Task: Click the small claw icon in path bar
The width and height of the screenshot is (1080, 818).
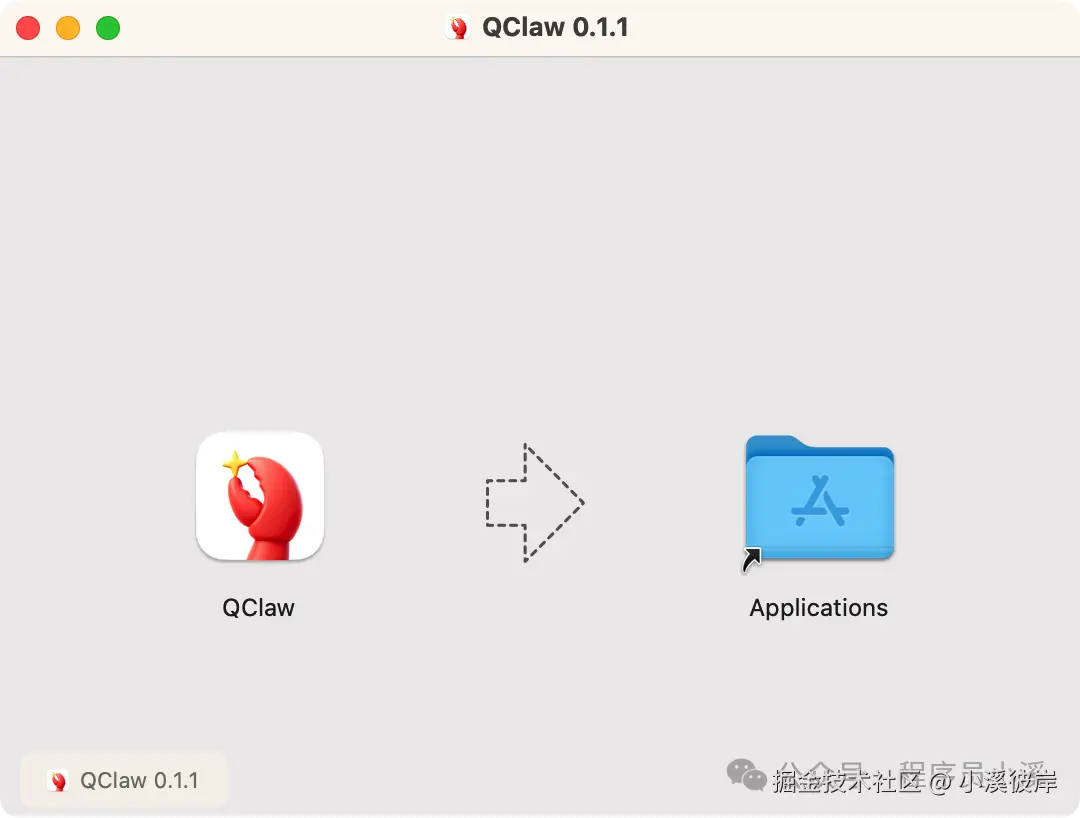Action: [x=59, y=781]
